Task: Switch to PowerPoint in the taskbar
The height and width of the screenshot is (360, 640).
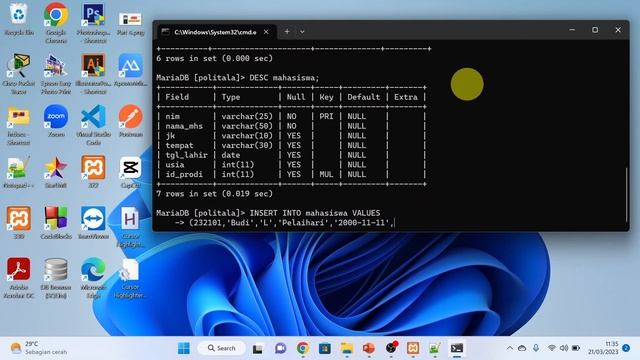Action: point(369,348)
